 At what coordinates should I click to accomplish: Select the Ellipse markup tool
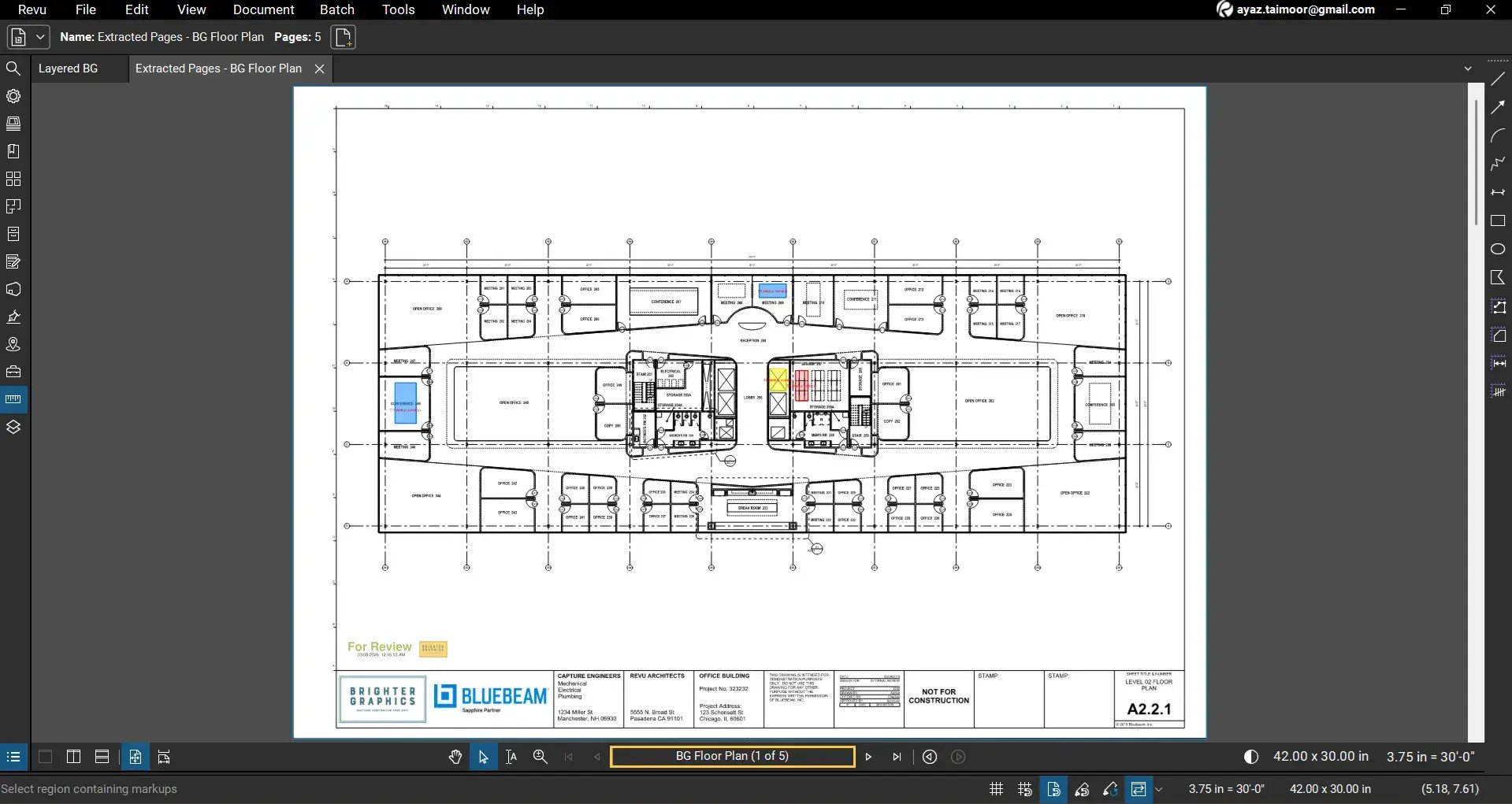click(1498, 249)
